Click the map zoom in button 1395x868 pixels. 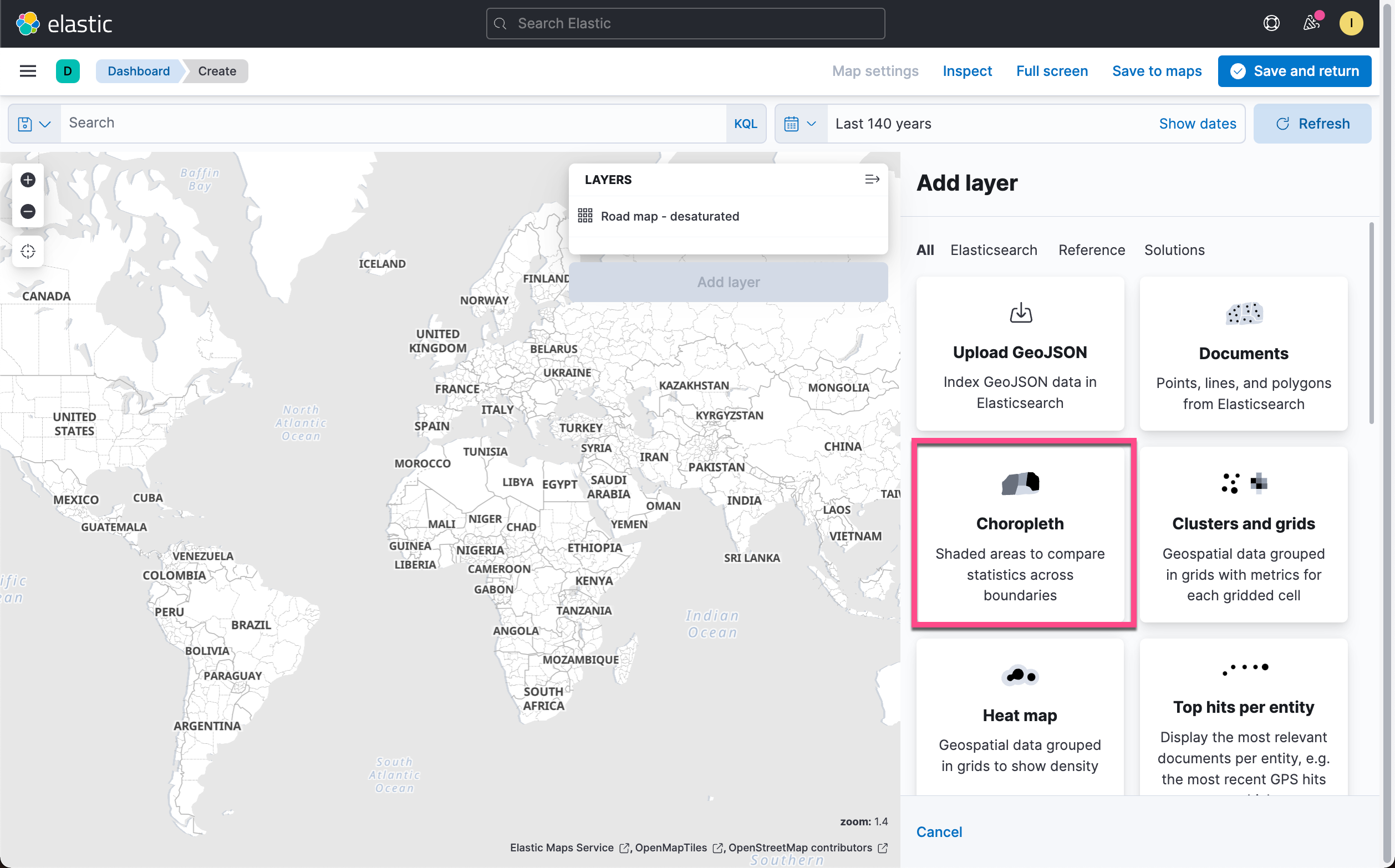click(28, 180)
